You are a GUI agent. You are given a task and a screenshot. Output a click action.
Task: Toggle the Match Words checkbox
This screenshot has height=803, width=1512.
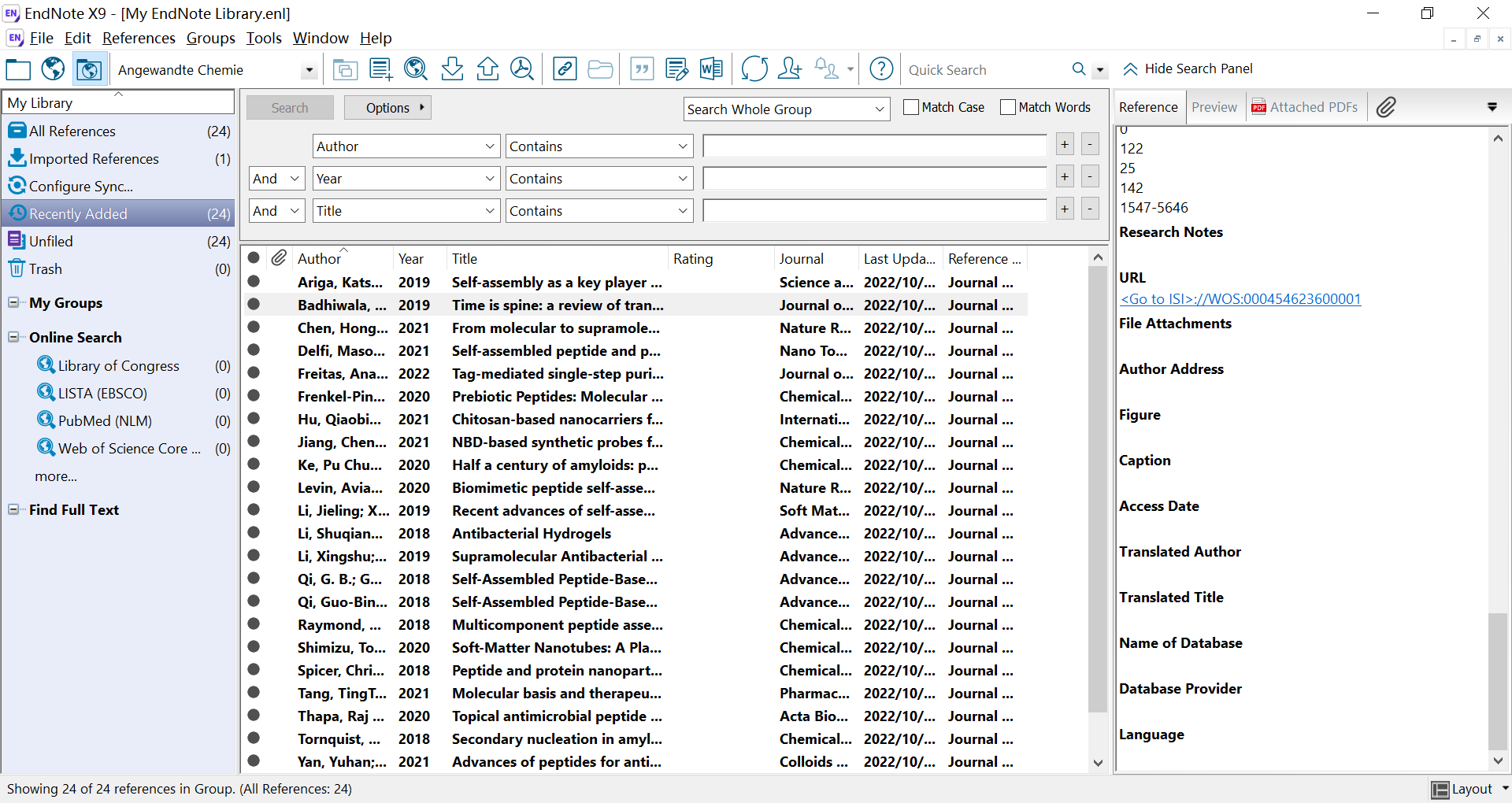point(1008,107)
